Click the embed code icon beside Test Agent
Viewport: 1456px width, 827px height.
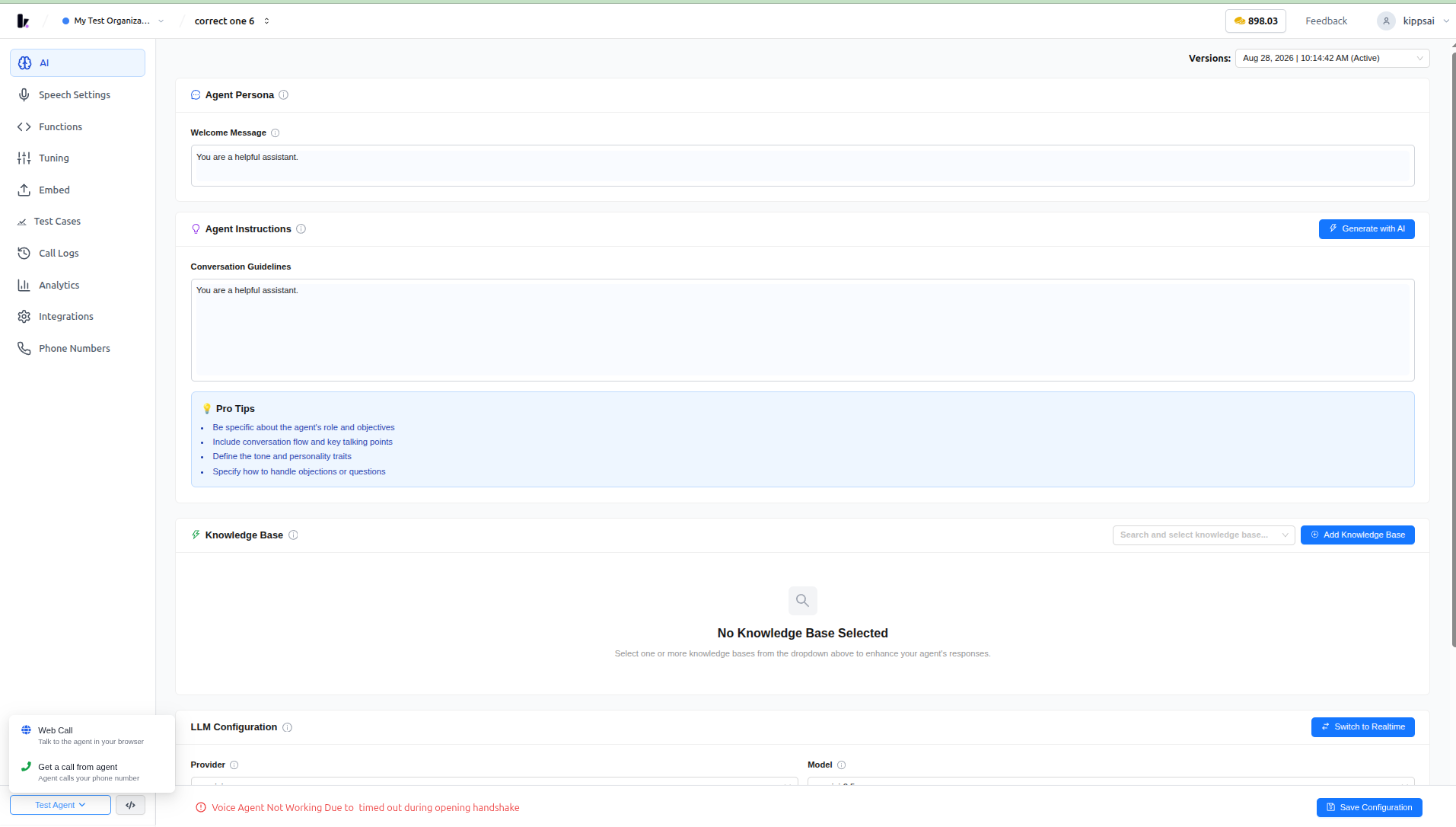[130, 805]
